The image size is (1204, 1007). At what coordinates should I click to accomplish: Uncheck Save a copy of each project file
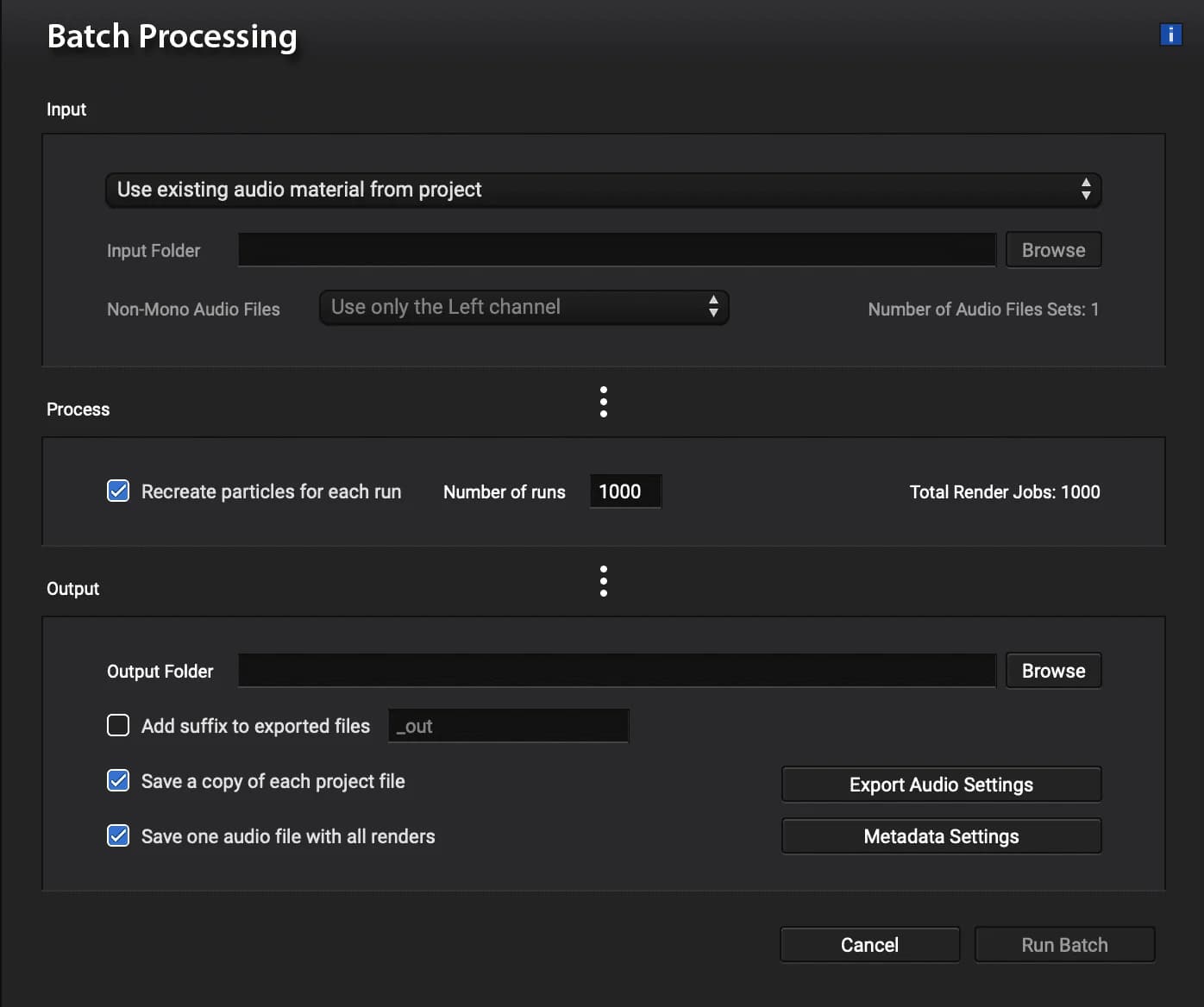pos(118,780)
